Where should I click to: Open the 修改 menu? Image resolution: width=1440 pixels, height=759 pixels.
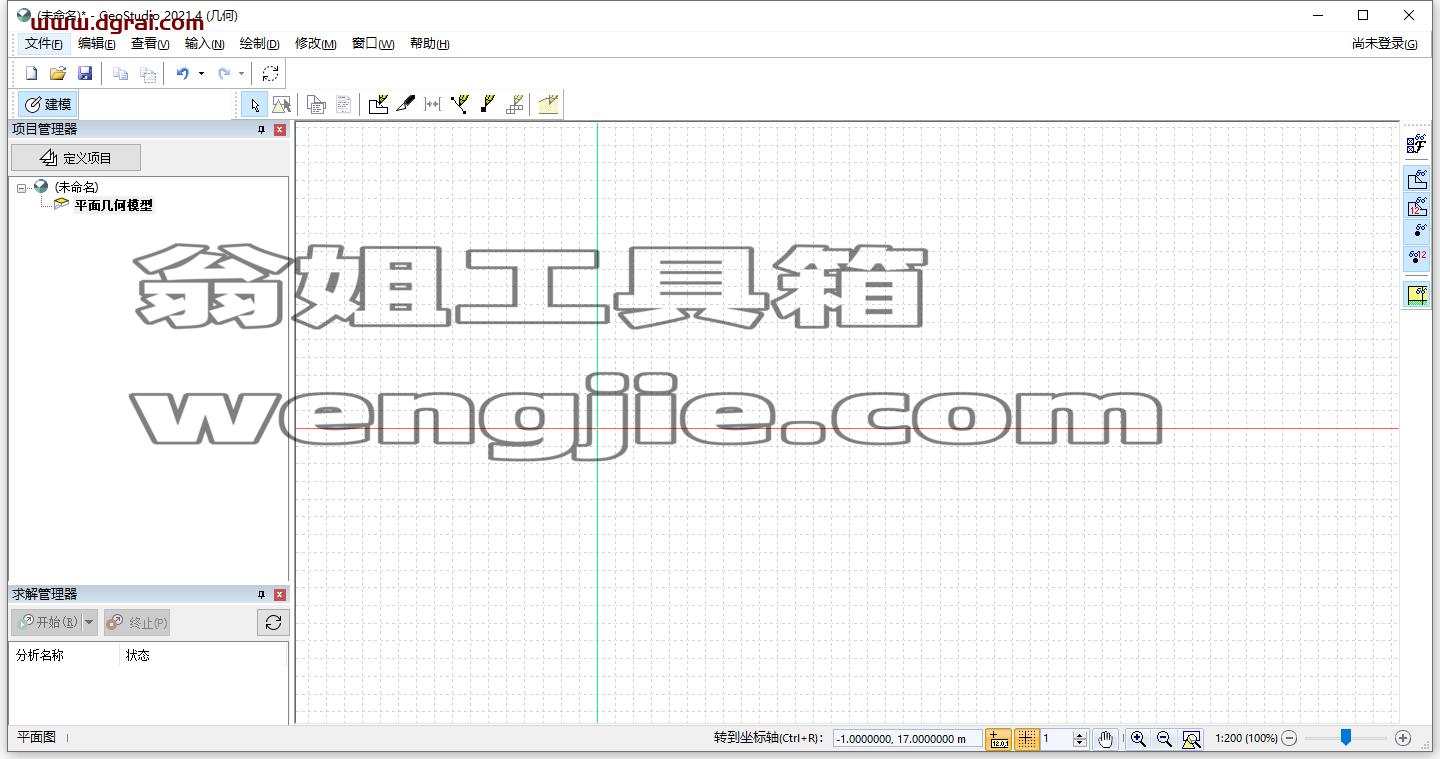click(315, 44)
